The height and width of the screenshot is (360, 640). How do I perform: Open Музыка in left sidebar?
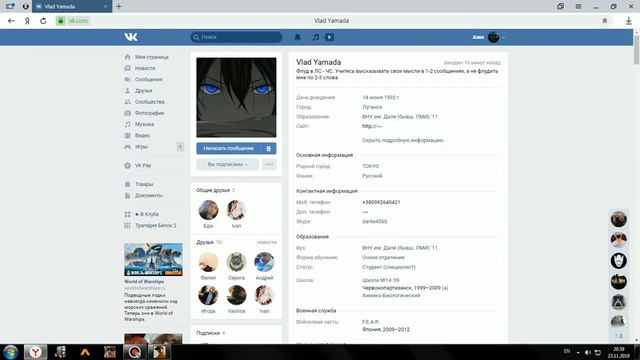[x=144, y=124]
